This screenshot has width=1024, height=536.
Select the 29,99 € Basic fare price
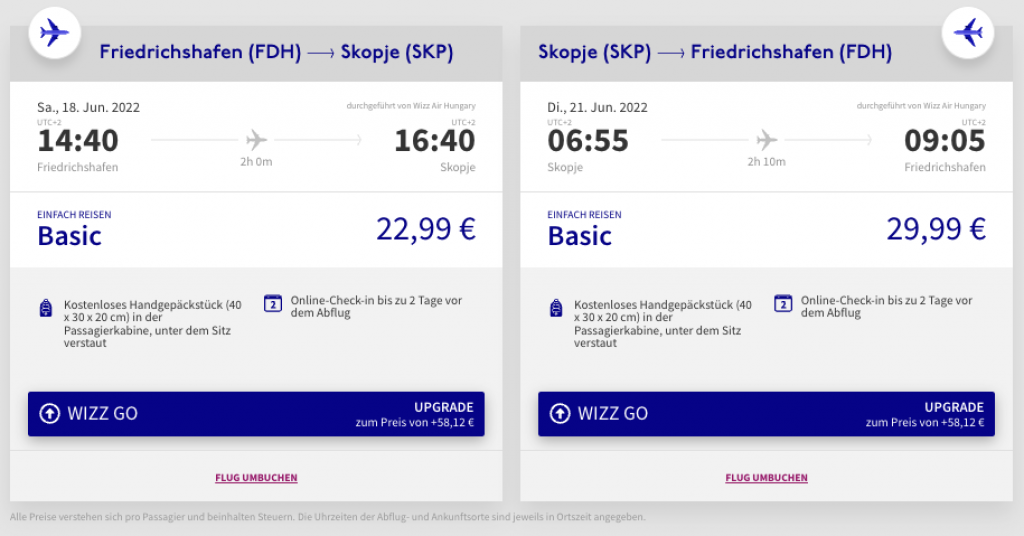point(936,230)
